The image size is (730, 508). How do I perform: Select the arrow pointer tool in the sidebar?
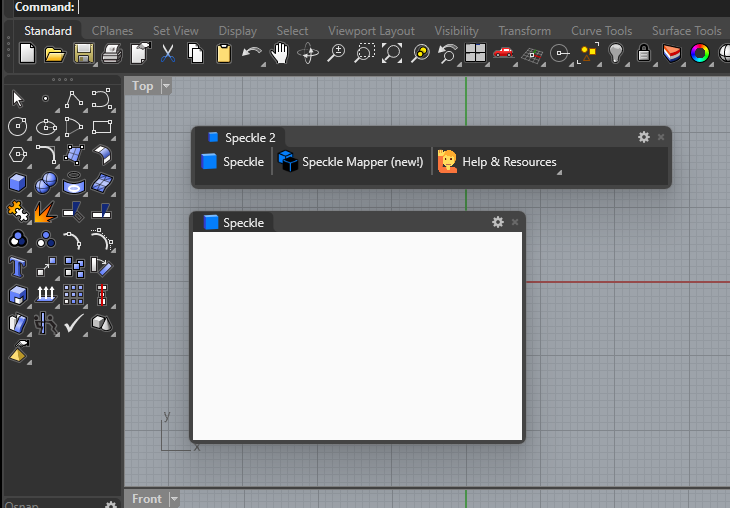click(18, 99)
